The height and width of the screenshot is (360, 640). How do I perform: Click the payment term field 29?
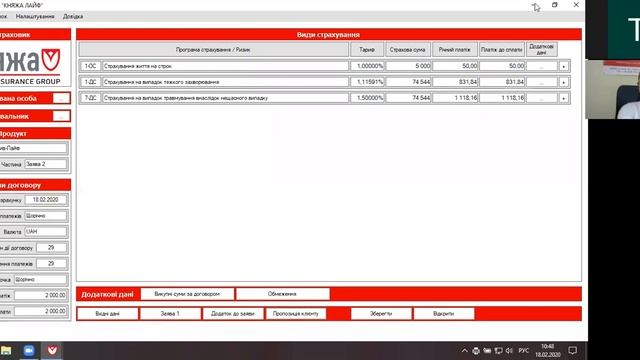tap(51, 263)
